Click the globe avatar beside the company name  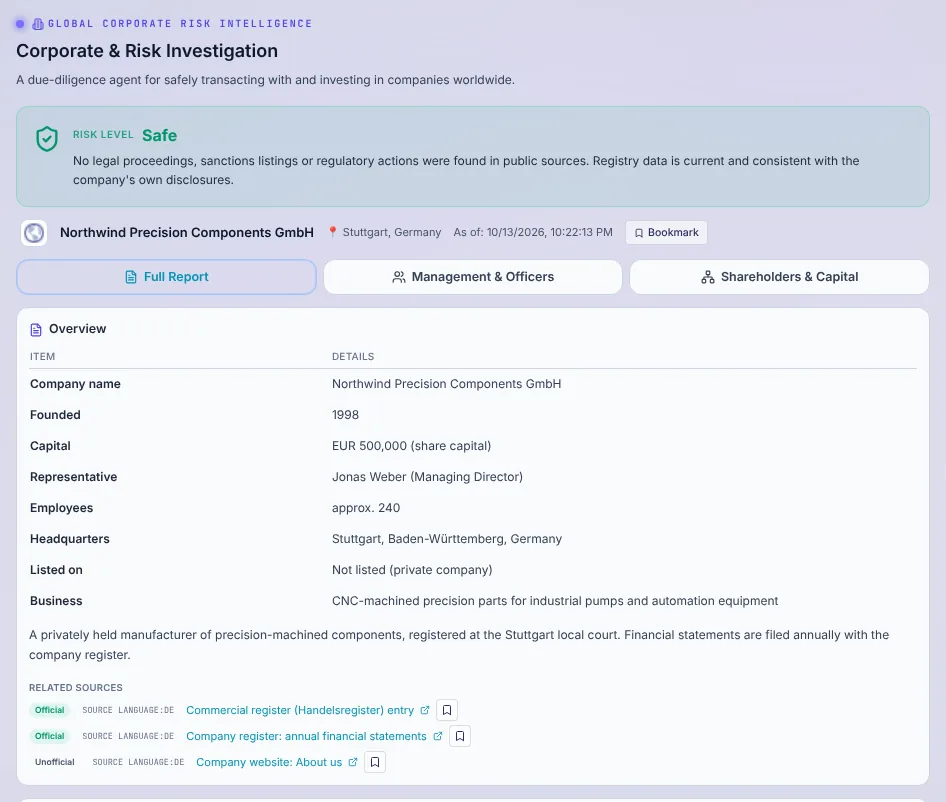coord(34,233)
